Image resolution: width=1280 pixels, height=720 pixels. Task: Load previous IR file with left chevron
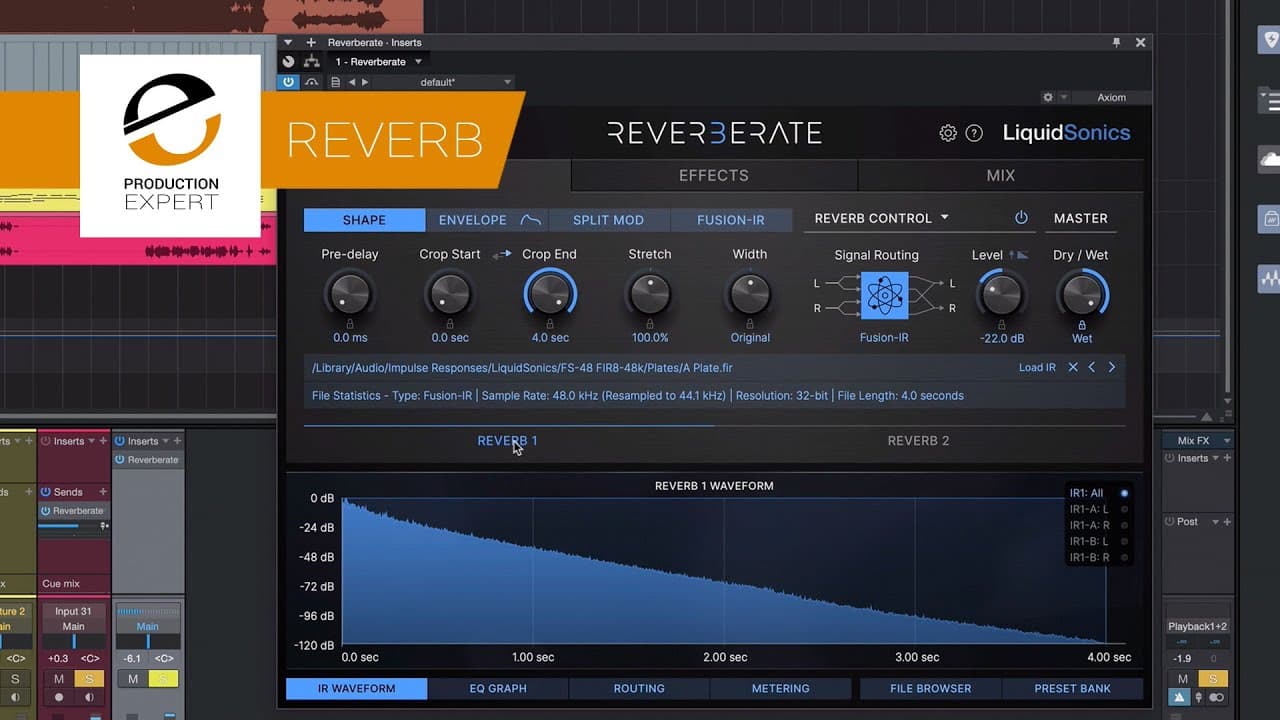click(1092, 367)
